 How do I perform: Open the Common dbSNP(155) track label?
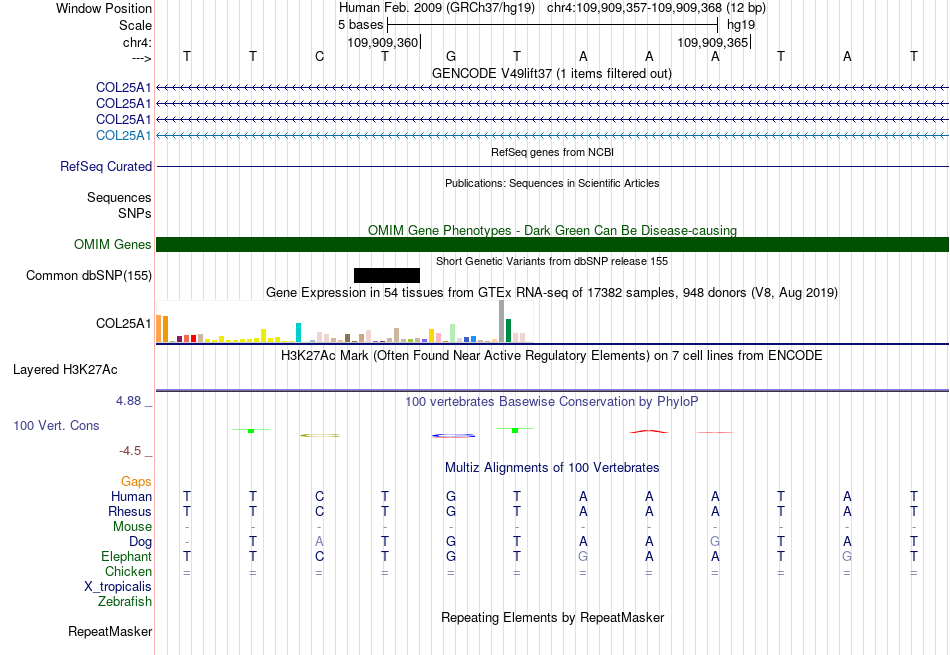tap(89, 276)
